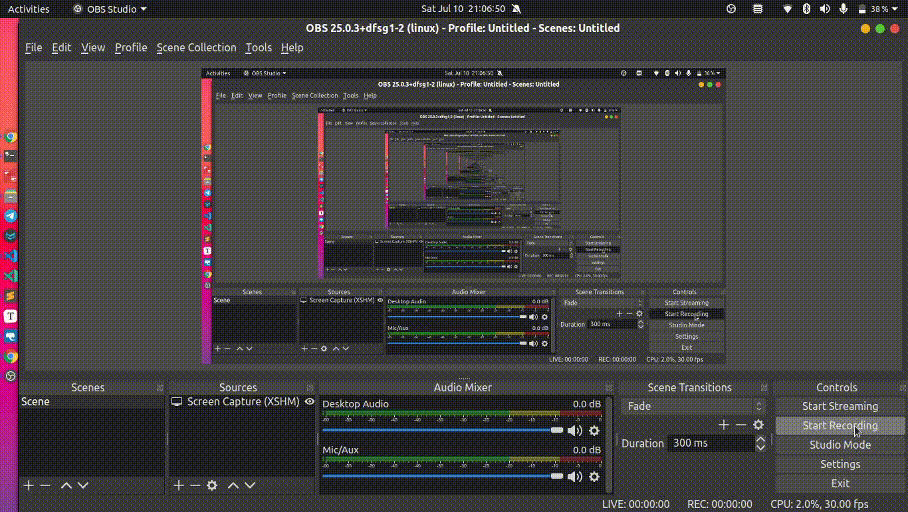The width and height of the screenshot is (908, 512).
Task: Open Sublime Text from the dock
Action: pos(10,296)
